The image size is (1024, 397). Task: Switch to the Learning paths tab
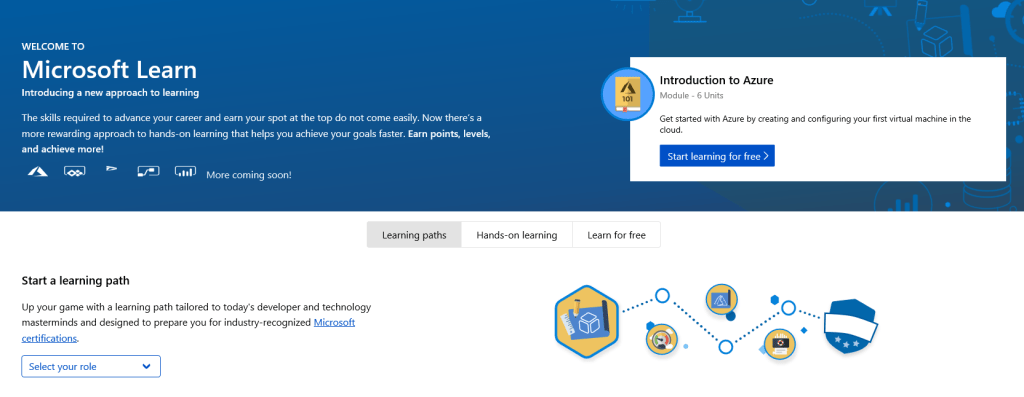414,235
